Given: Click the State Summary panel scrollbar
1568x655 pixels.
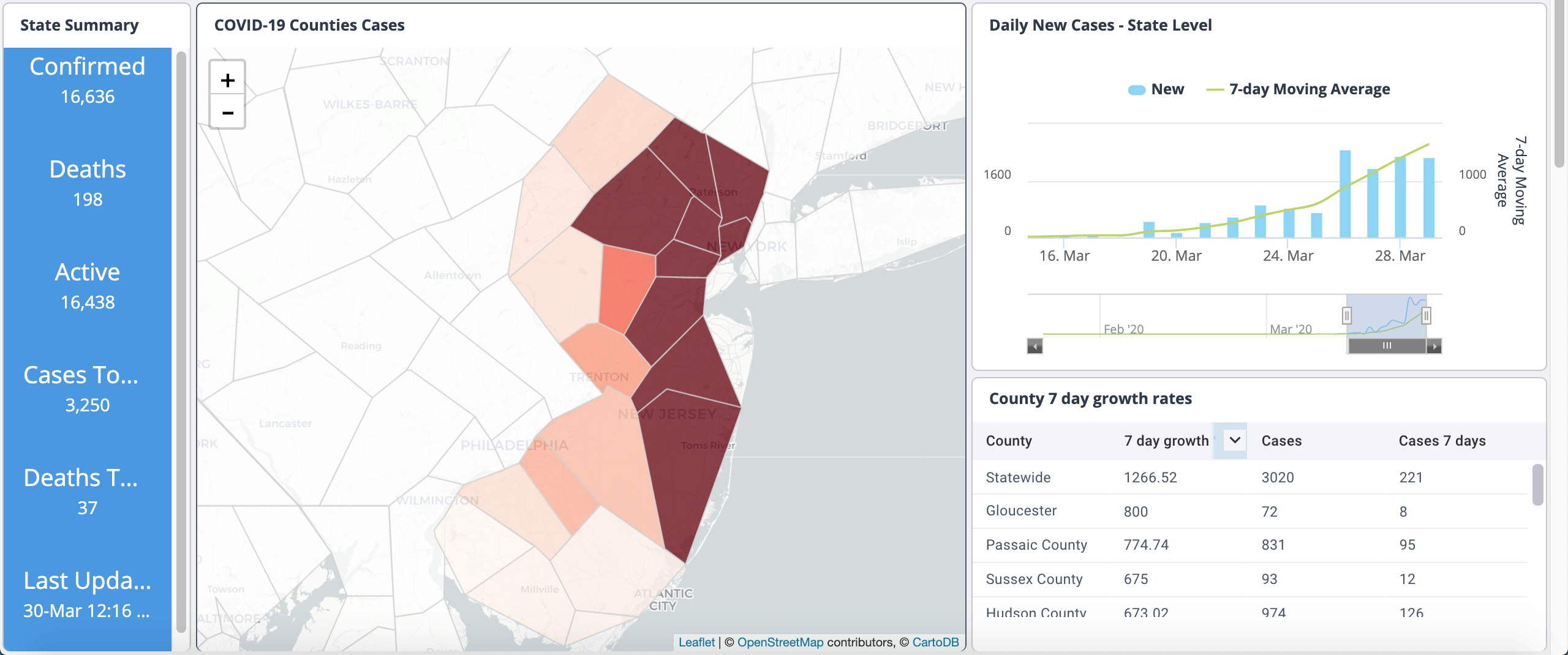Looking at the screenshot, I should (181, 343).
